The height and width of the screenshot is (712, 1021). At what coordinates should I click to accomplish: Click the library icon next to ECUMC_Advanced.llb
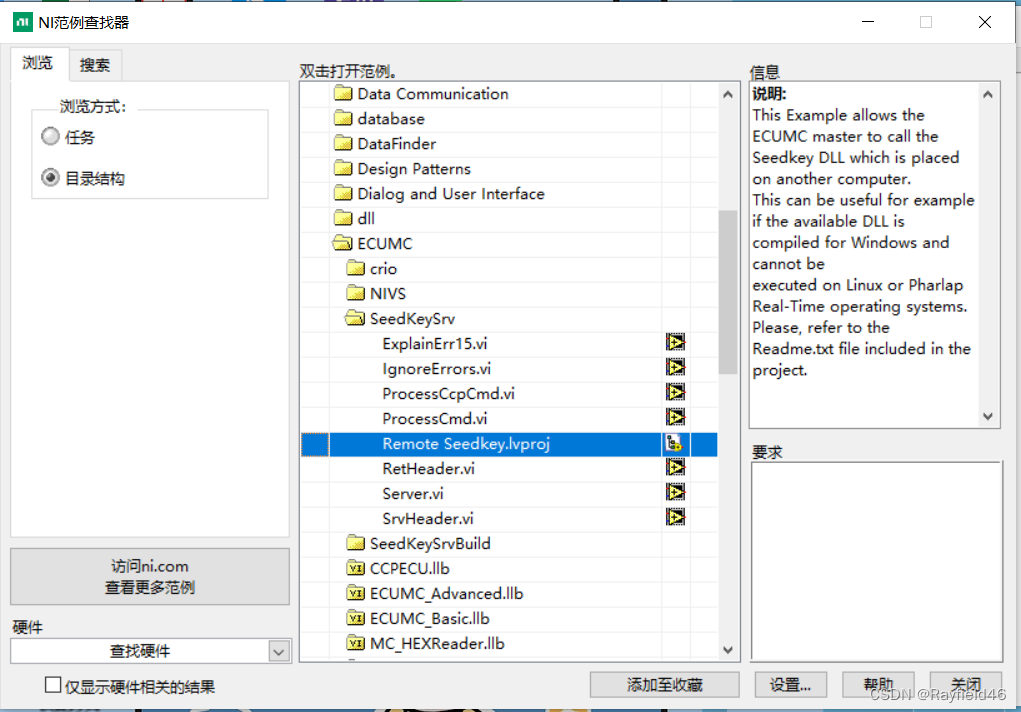(x=354, y=593)
